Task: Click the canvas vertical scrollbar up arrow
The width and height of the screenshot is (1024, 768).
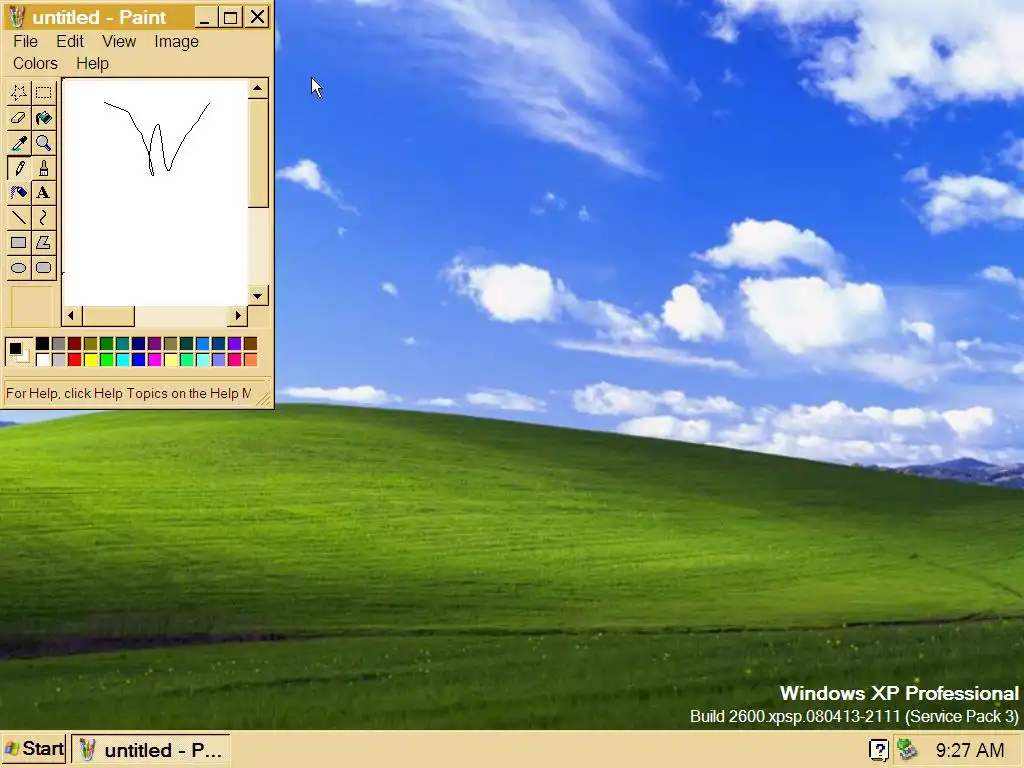Action: pos(258,88)
